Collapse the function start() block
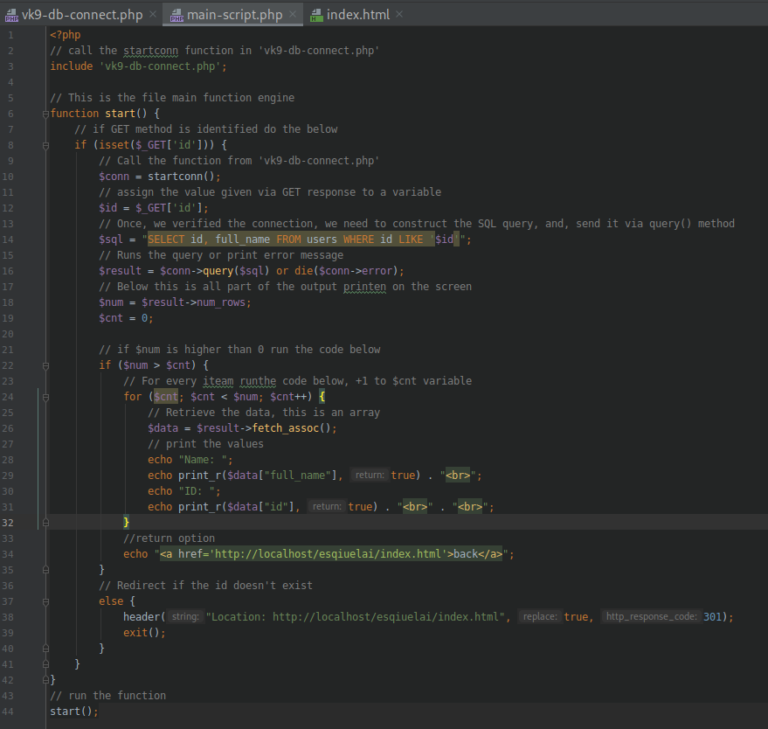 [44, 113]
